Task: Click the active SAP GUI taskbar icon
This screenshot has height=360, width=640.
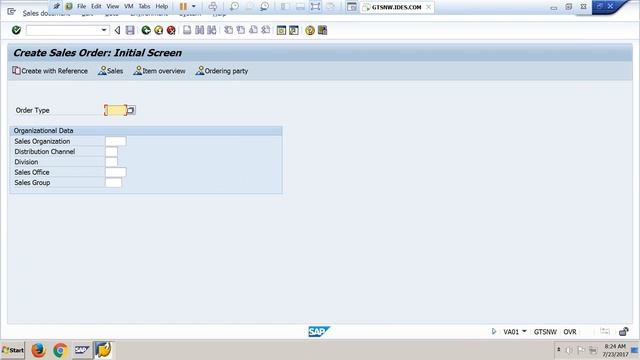Action: 103,350
